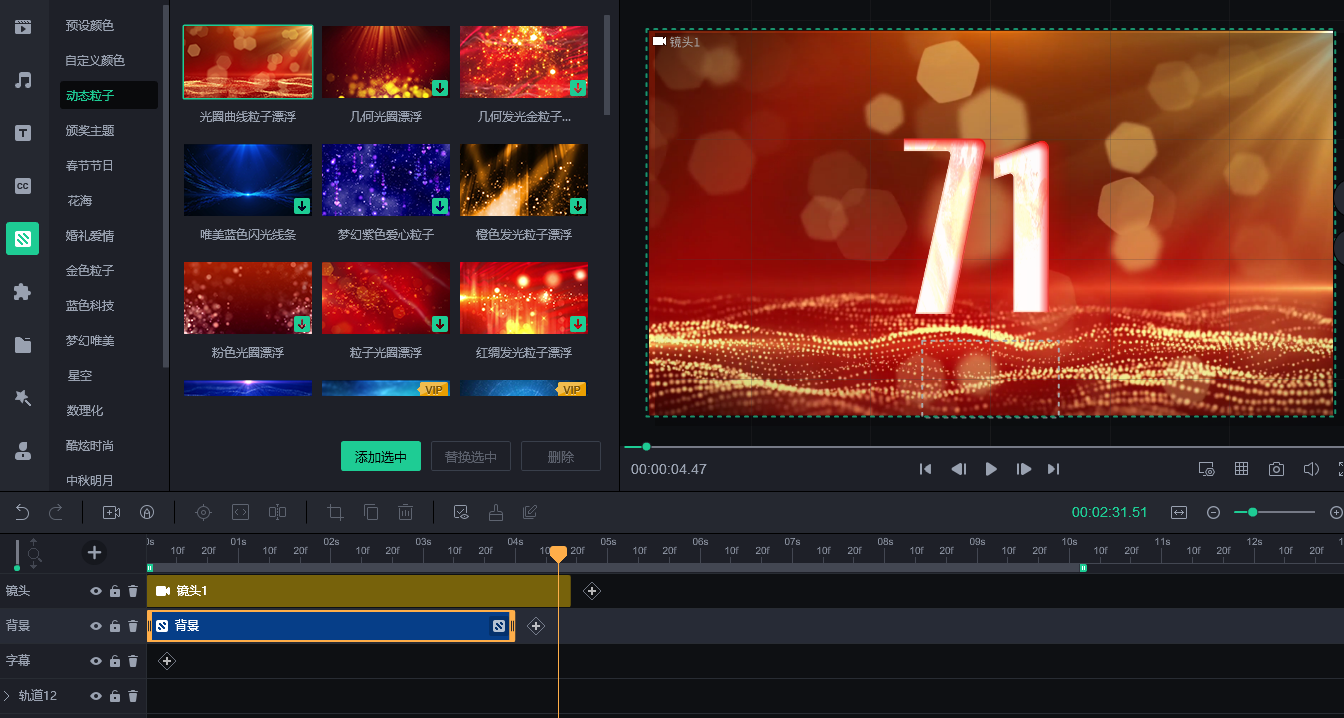This screenshot has width=1344, height=718.
Task: Show the preview grid overlay
Action: click(1241, 469)
